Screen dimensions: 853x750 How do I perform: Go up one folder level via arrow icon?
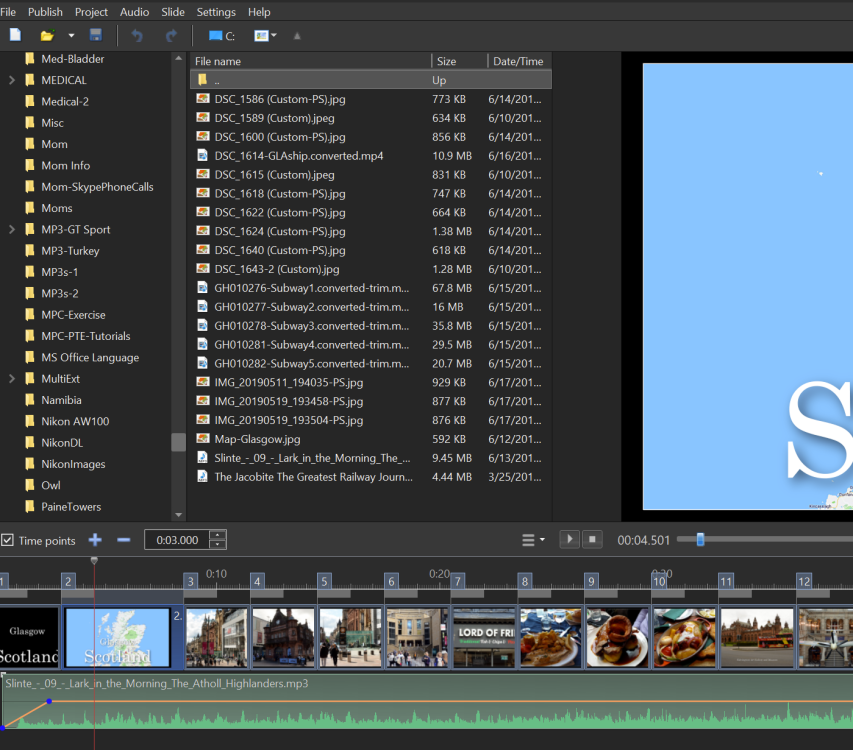(x=297, y=36)
